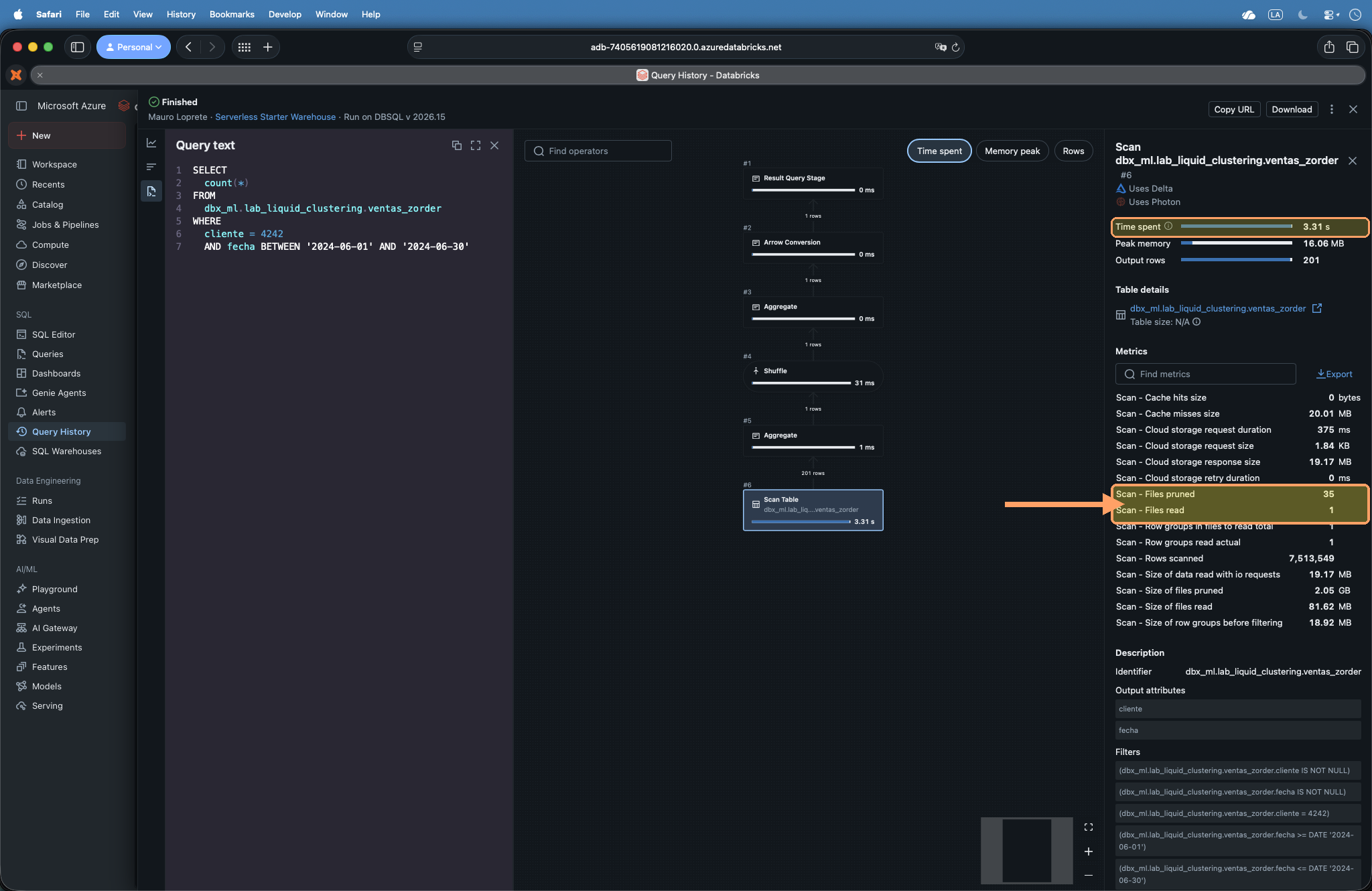Switch the graph to Memory peak
The width and height of the screenshot is (1372, 891).
(1012, 151)
